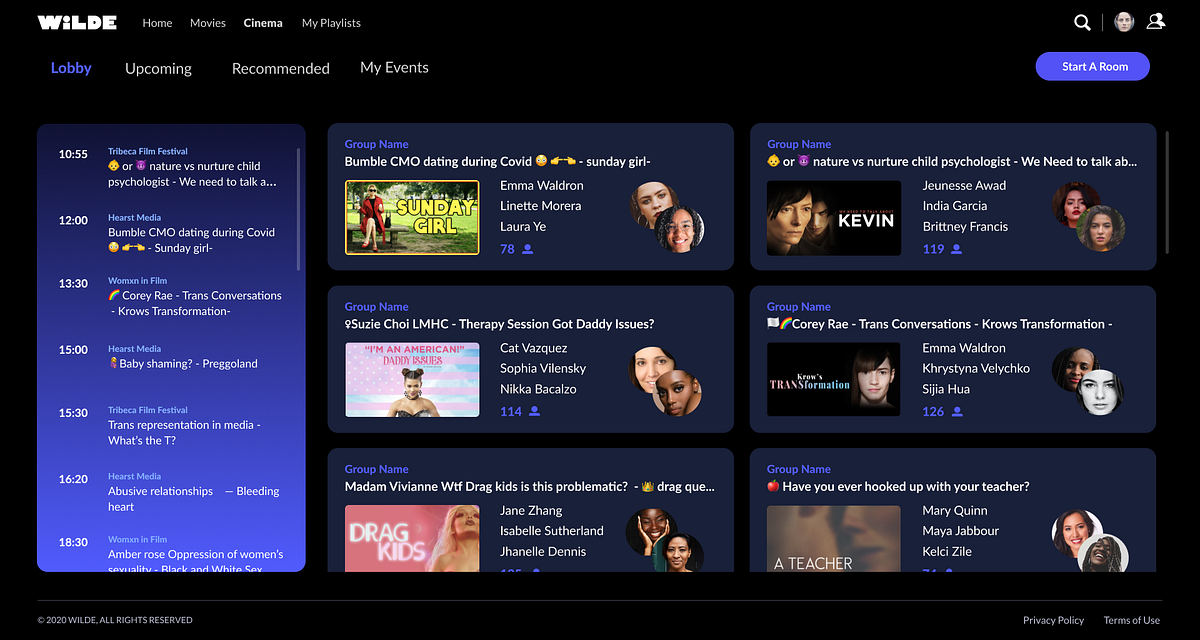
Task: Open the Terms of Use link
Action: click(x=1132, y=620)
